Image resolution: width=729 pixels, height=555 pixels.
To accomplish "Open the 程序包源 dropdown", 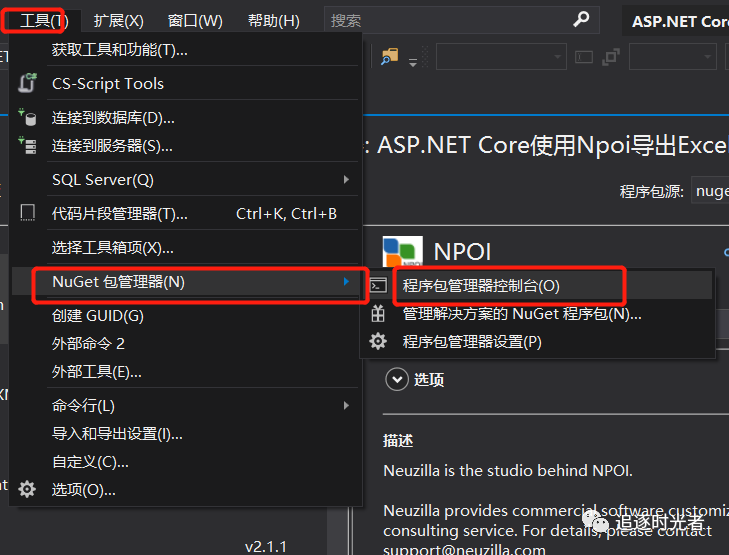I will (710, 191).
